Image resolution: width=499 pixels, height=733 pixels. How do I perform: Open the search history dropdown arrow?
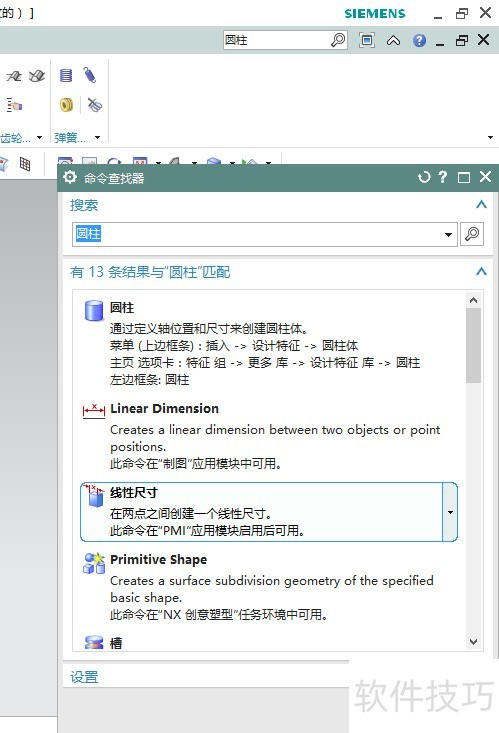click(448, 234)
